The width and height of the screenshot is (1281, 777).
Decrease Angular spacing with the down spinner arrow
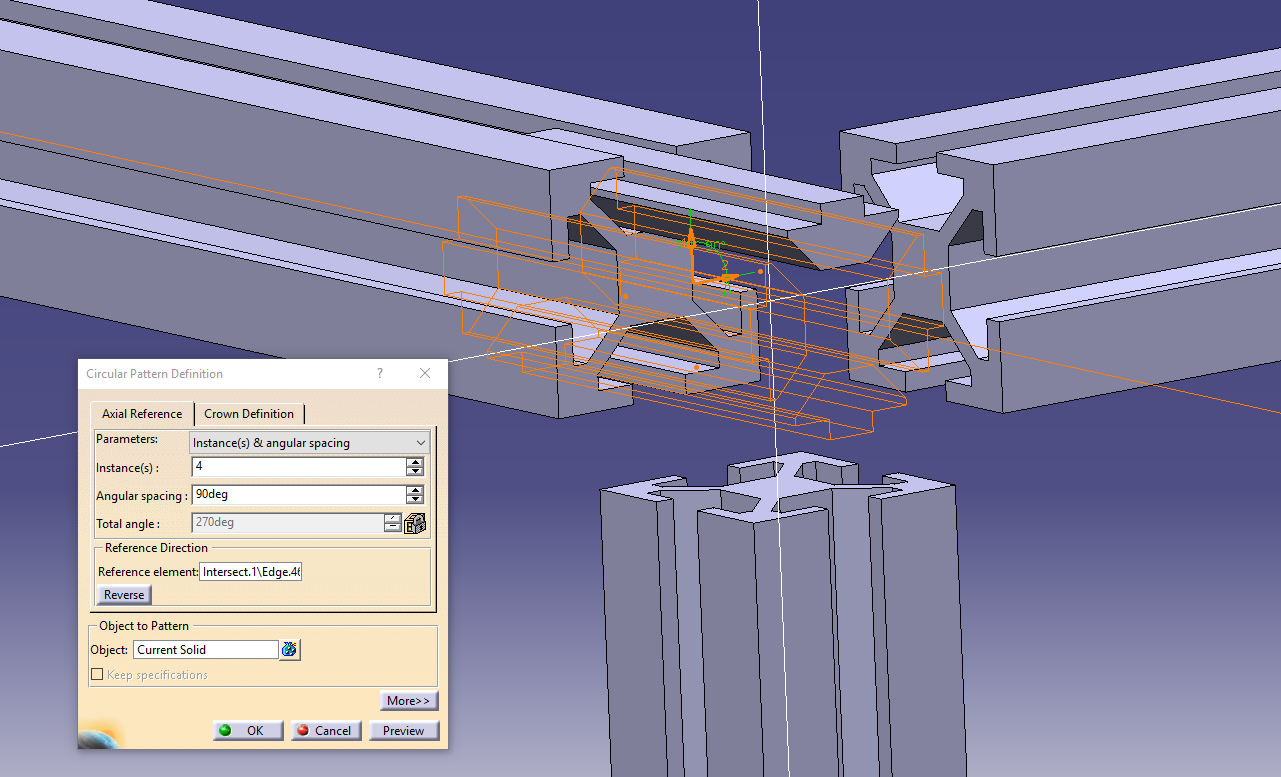coord(414,499)
